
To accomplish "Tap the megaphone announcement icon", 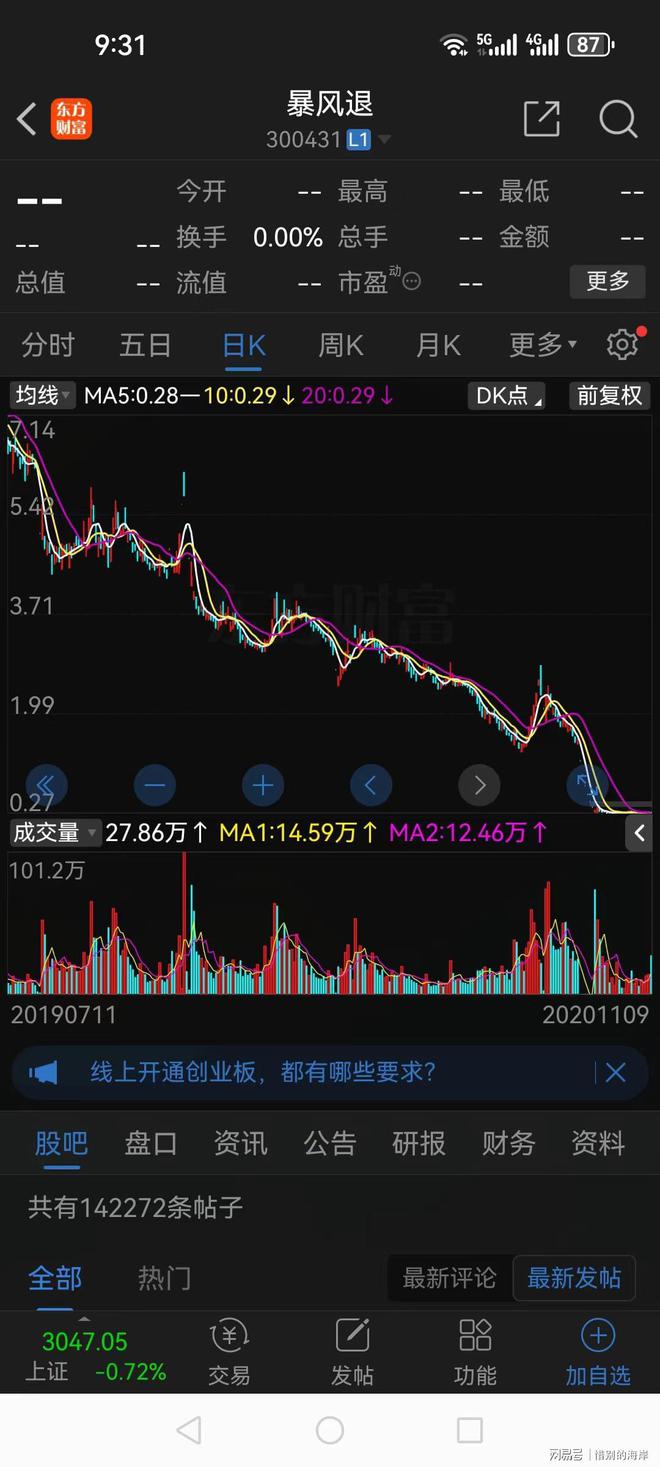I will [x=43, y=1073].
